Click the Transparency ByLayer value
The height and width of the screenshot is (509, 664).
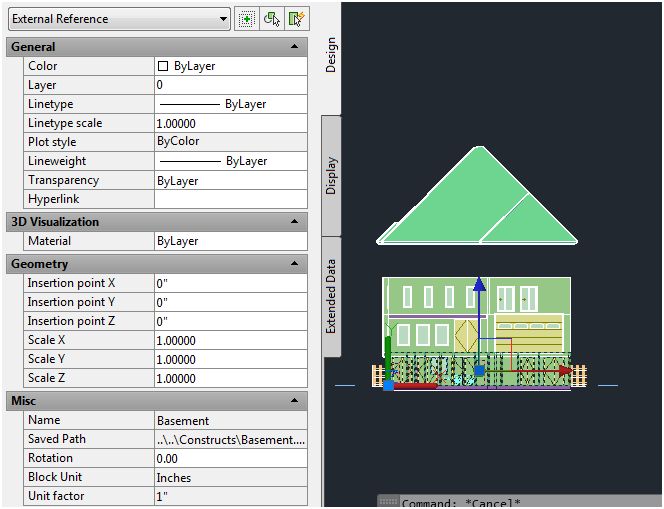231,180
